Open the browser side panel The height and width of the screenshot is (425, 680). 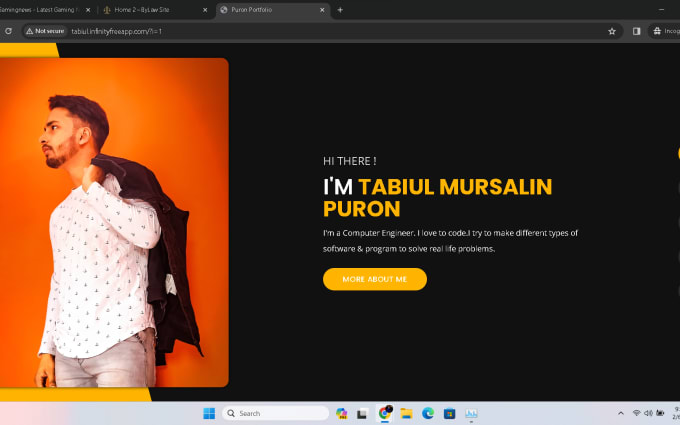click(x=636, y=31)
